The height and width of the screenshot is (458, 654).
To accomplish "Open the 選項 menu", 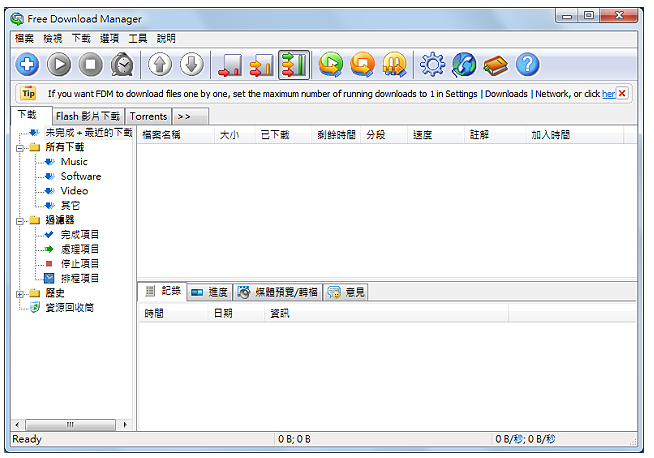I will point(109,39).
